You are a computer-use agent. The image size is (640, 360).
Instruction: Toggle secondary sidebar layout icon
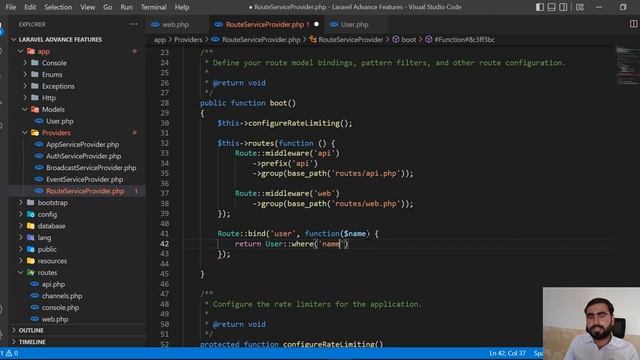click(x=563, y=7)
